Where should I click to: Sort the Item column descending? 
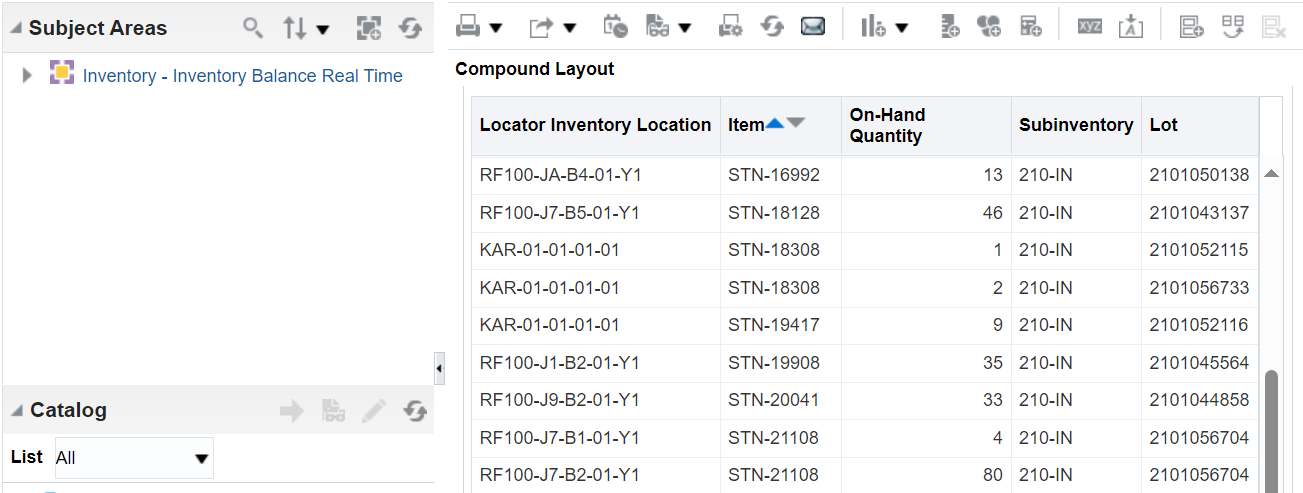795,123
